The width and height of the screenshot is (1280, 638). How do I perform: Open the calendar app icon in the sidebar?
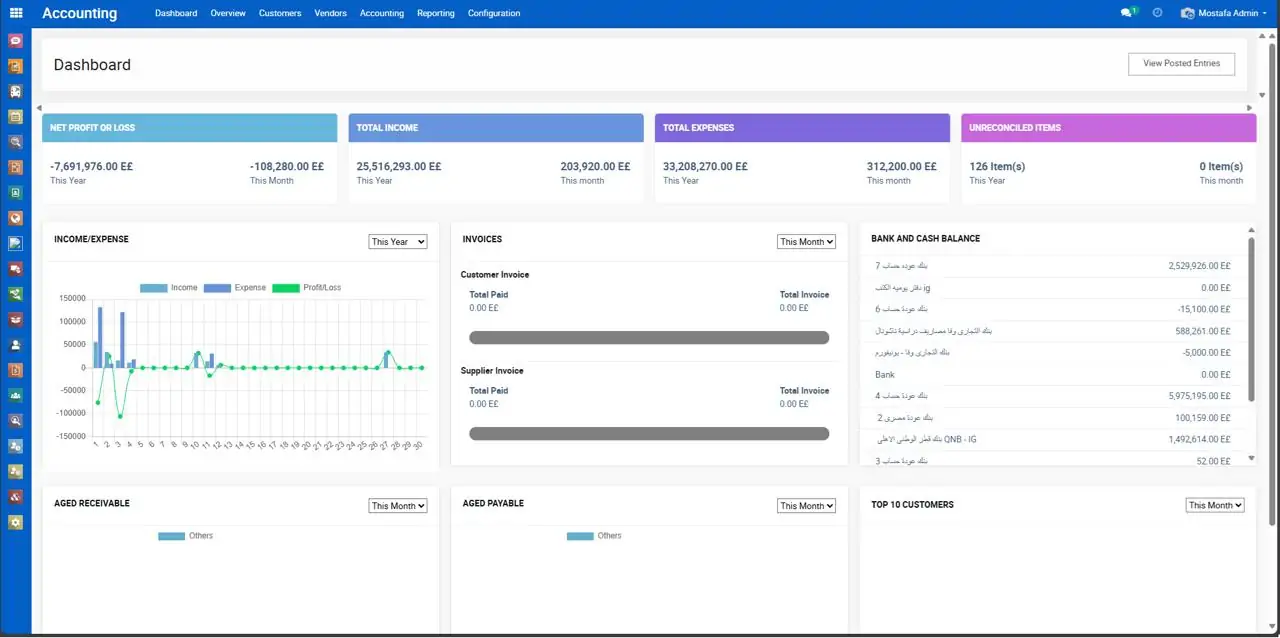(x=14, y=116)
